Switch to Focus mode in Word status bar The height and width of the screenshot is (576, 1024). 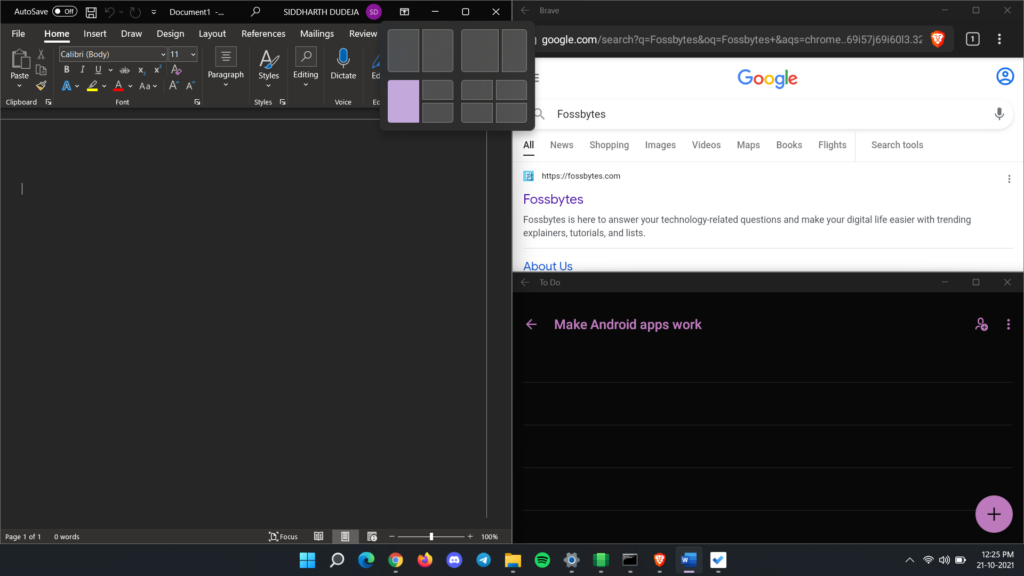283,536
